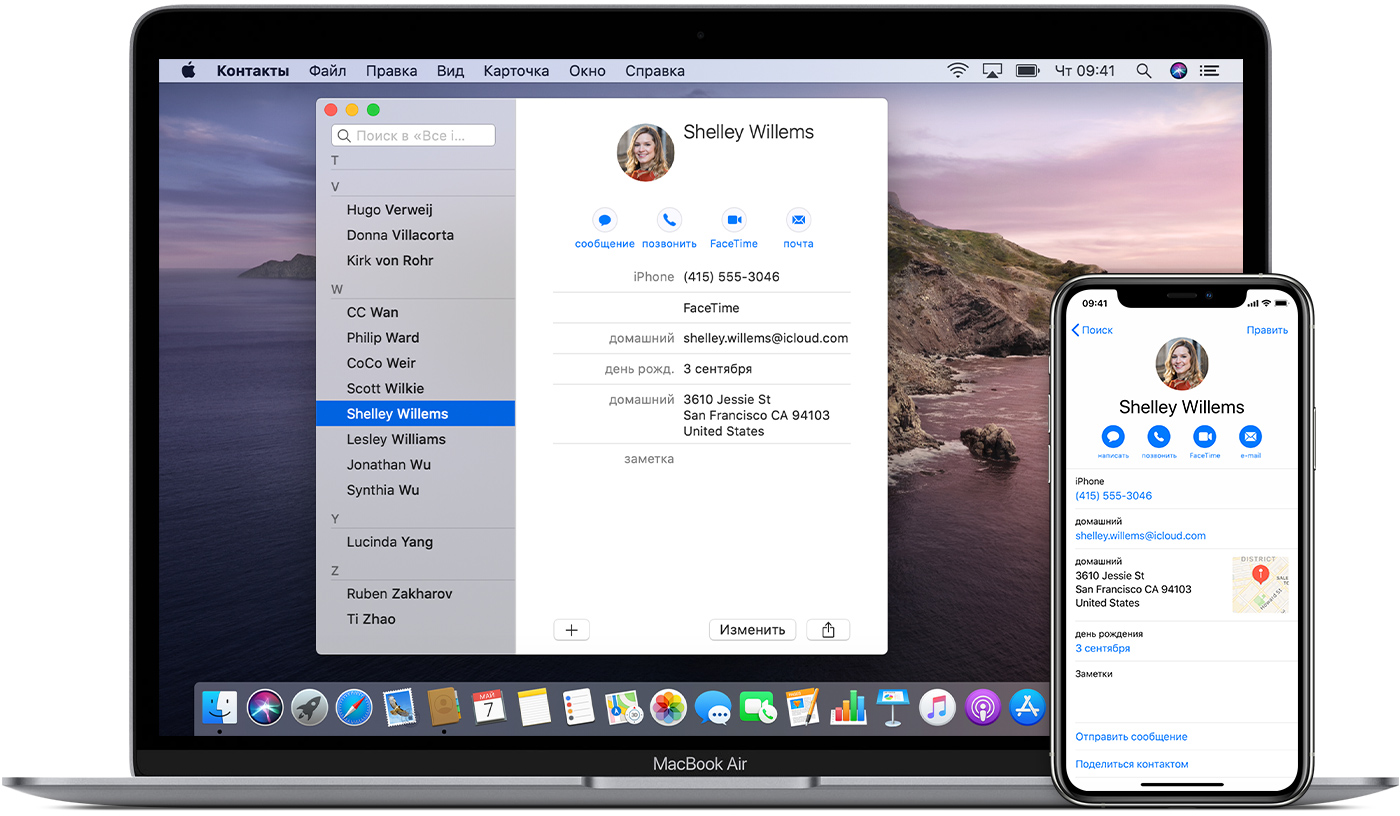Launch the Music app in the Dock

[x=937, y=708]
